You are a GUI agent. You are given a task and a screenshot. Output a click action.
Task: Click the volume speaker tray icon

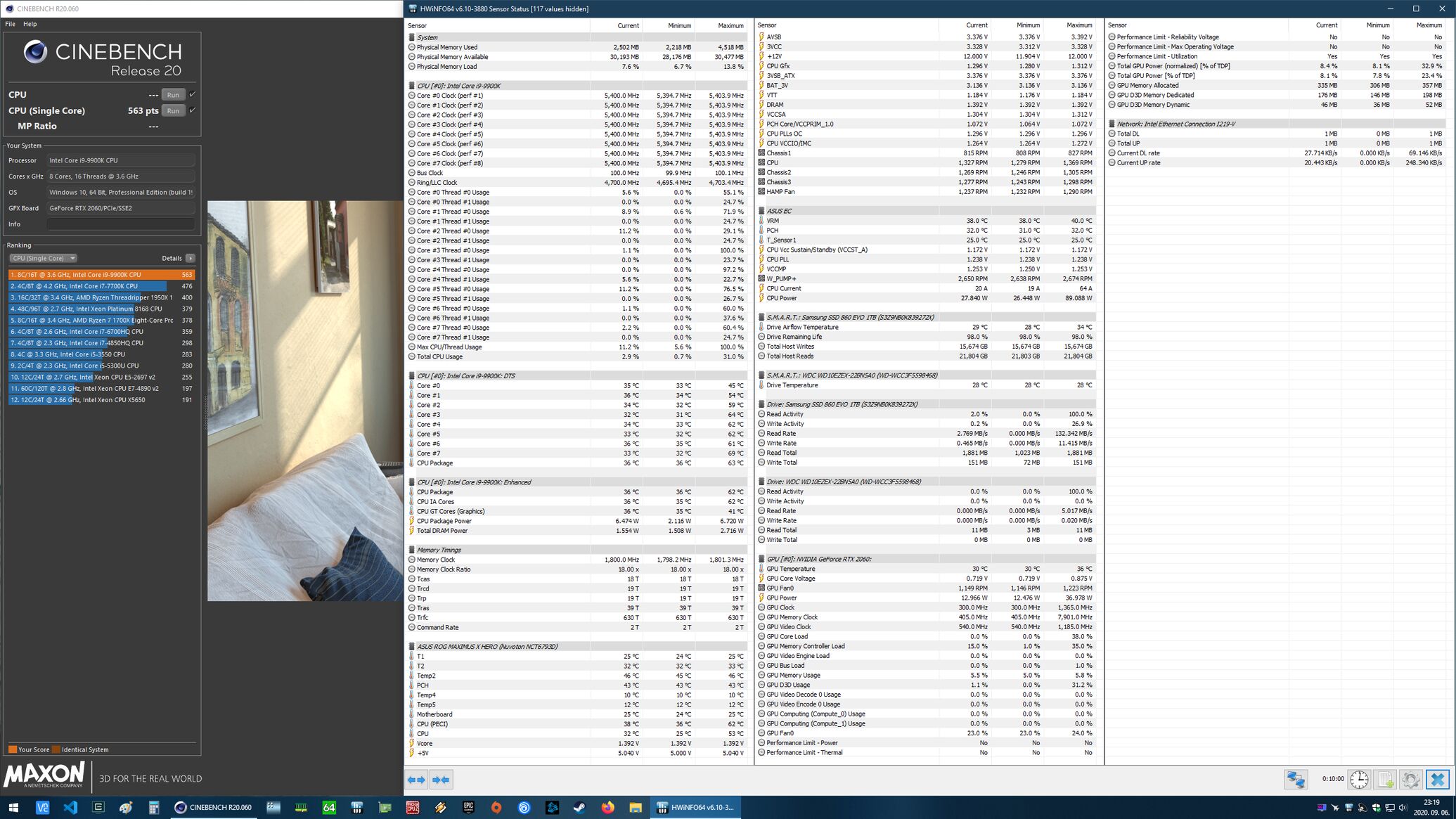pos(1403,807)
